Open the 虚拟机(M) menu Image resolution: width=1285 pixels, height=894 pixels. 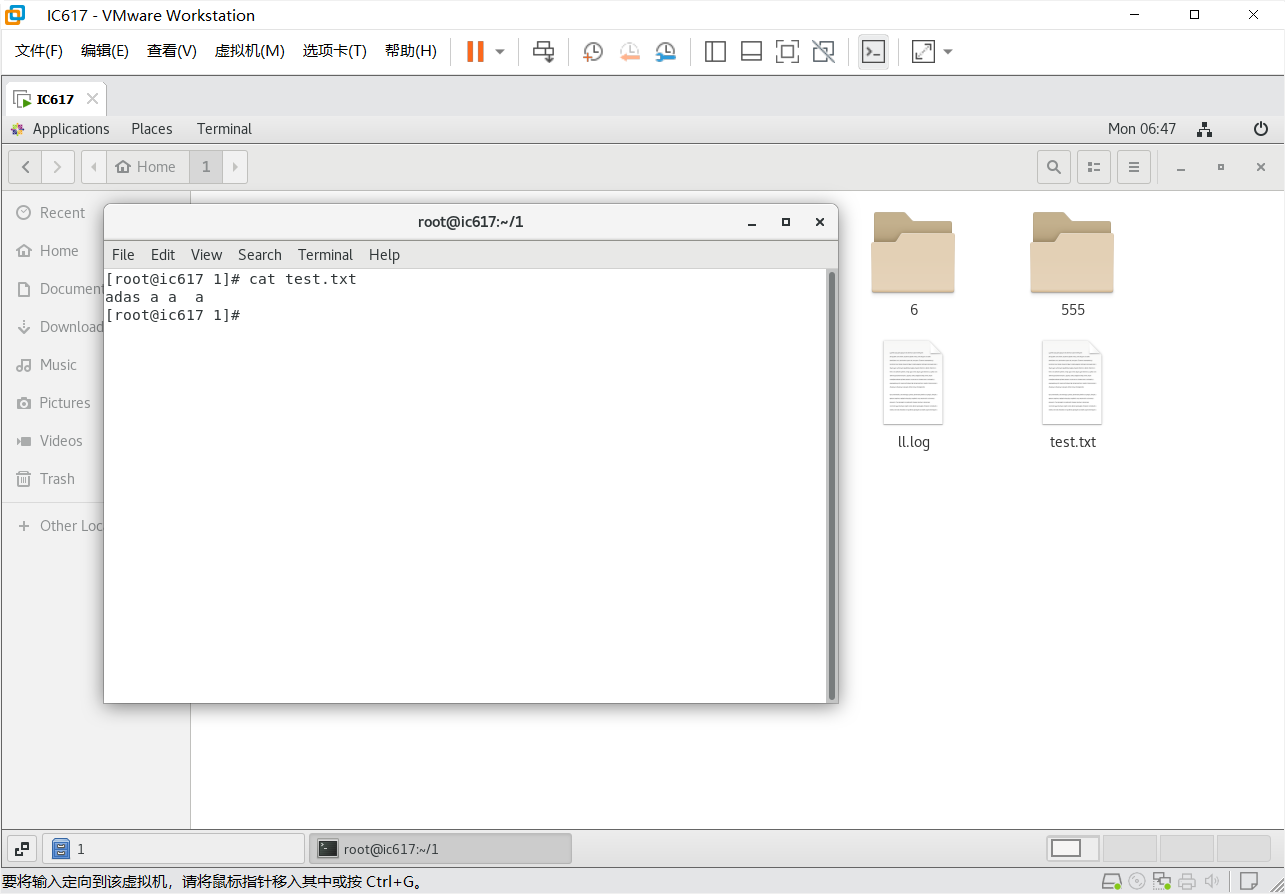250,51
